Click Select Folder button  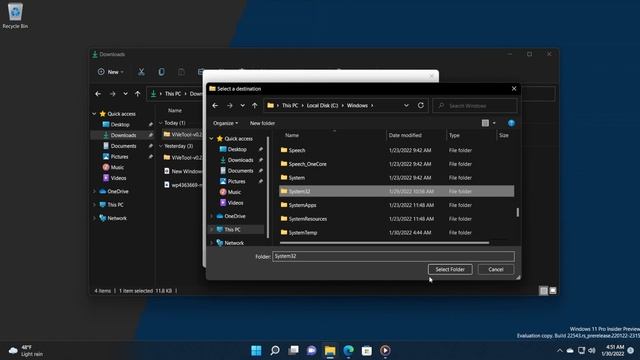(450, 269)
